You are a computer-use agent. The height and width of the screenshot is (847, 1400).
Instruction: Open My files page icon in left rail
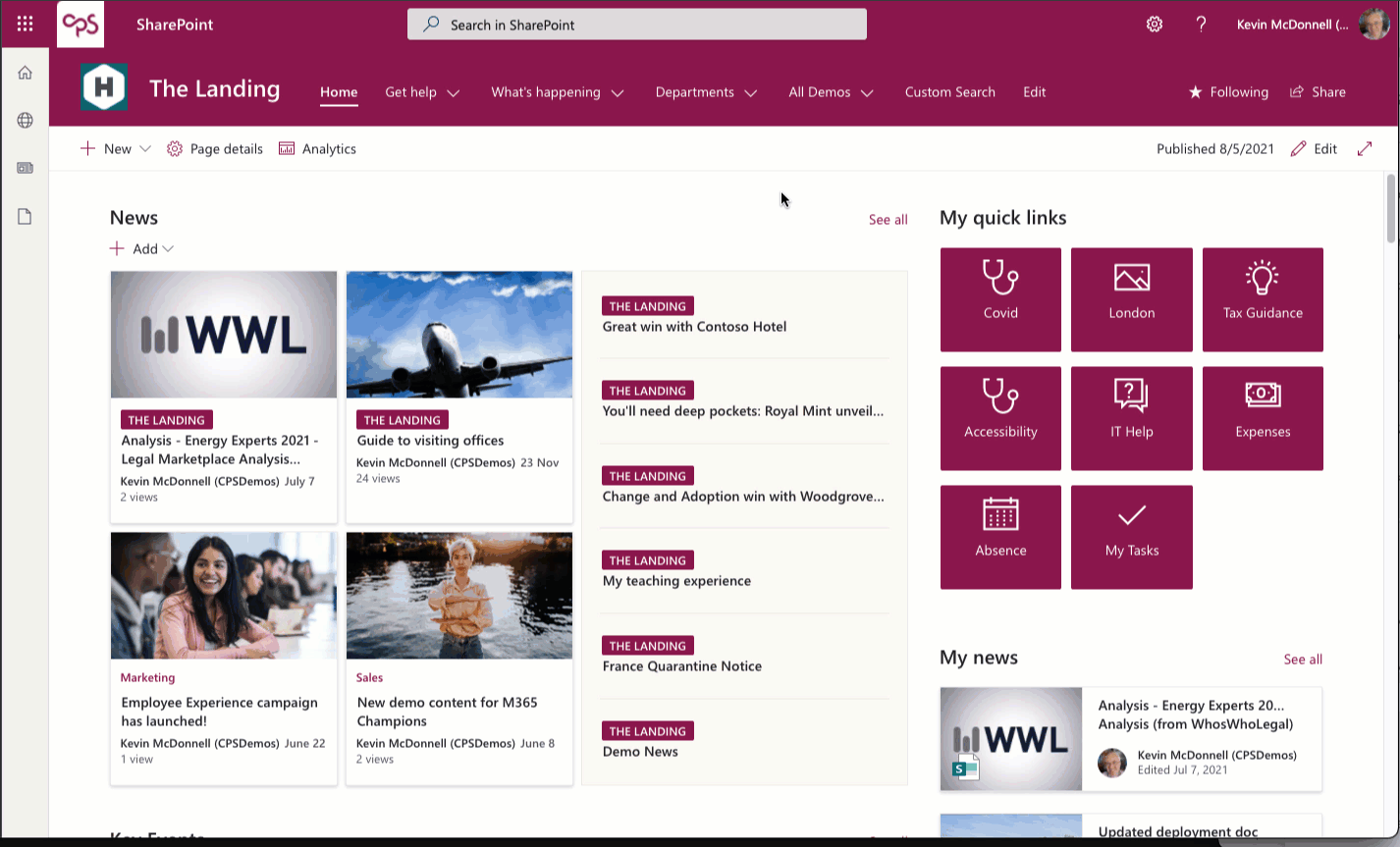click(x=25, y=216)
